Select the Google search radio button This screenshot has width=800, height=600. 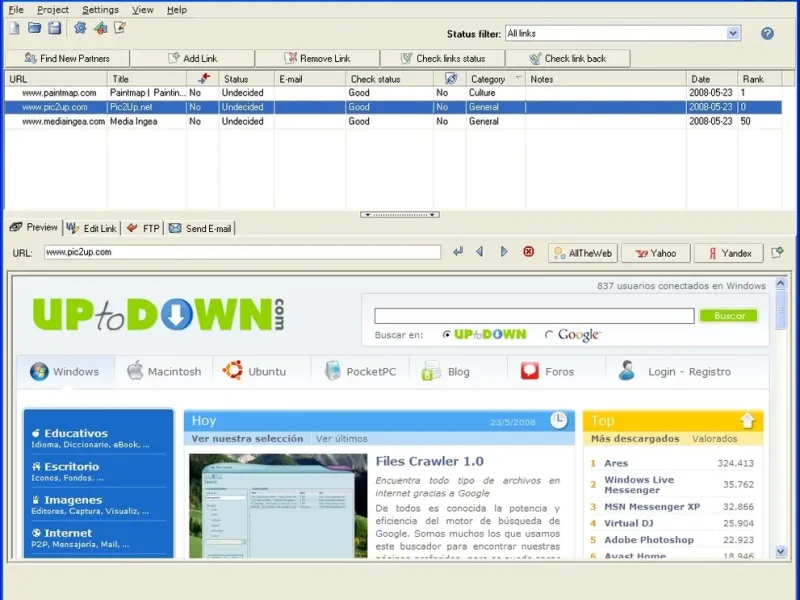[548, 335]
